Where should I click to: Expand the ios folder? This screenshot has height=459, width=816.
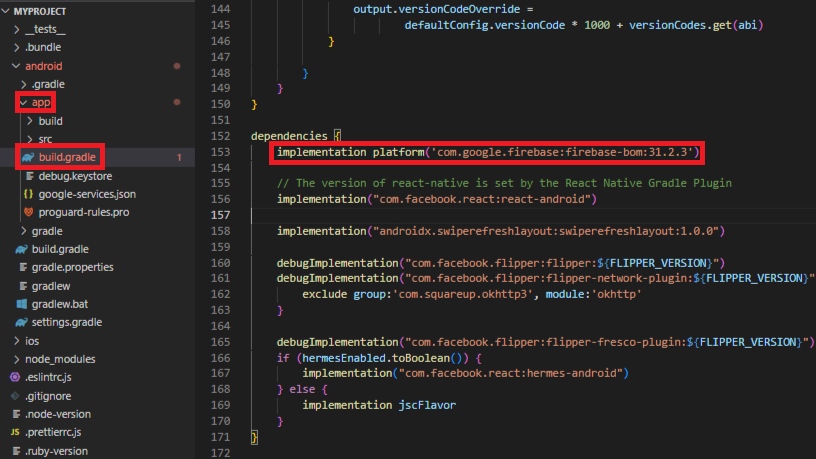tap(17, 341)
